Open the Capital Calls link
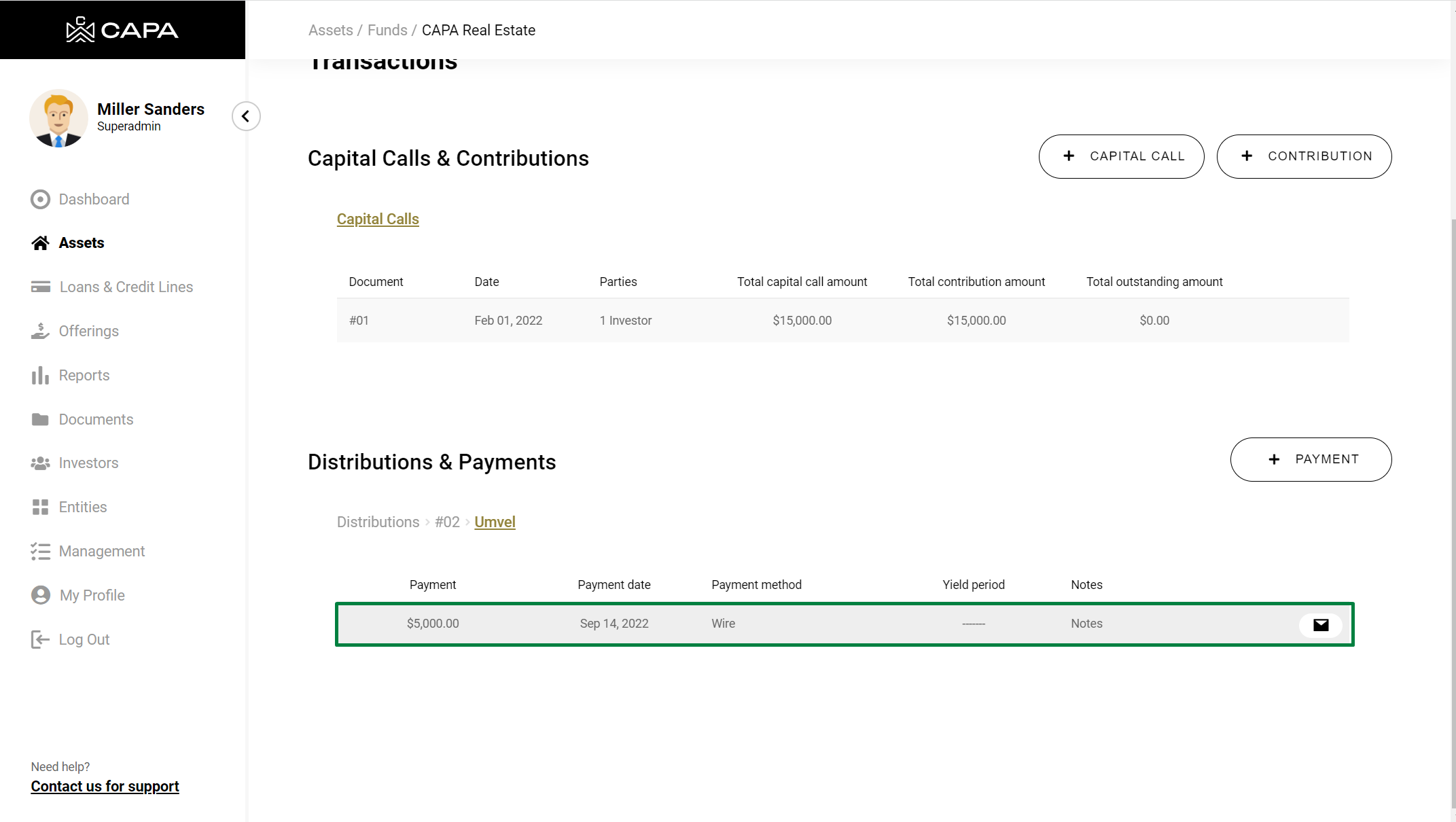The width and height of the screenshot is (1456, 822). (378, 219)
